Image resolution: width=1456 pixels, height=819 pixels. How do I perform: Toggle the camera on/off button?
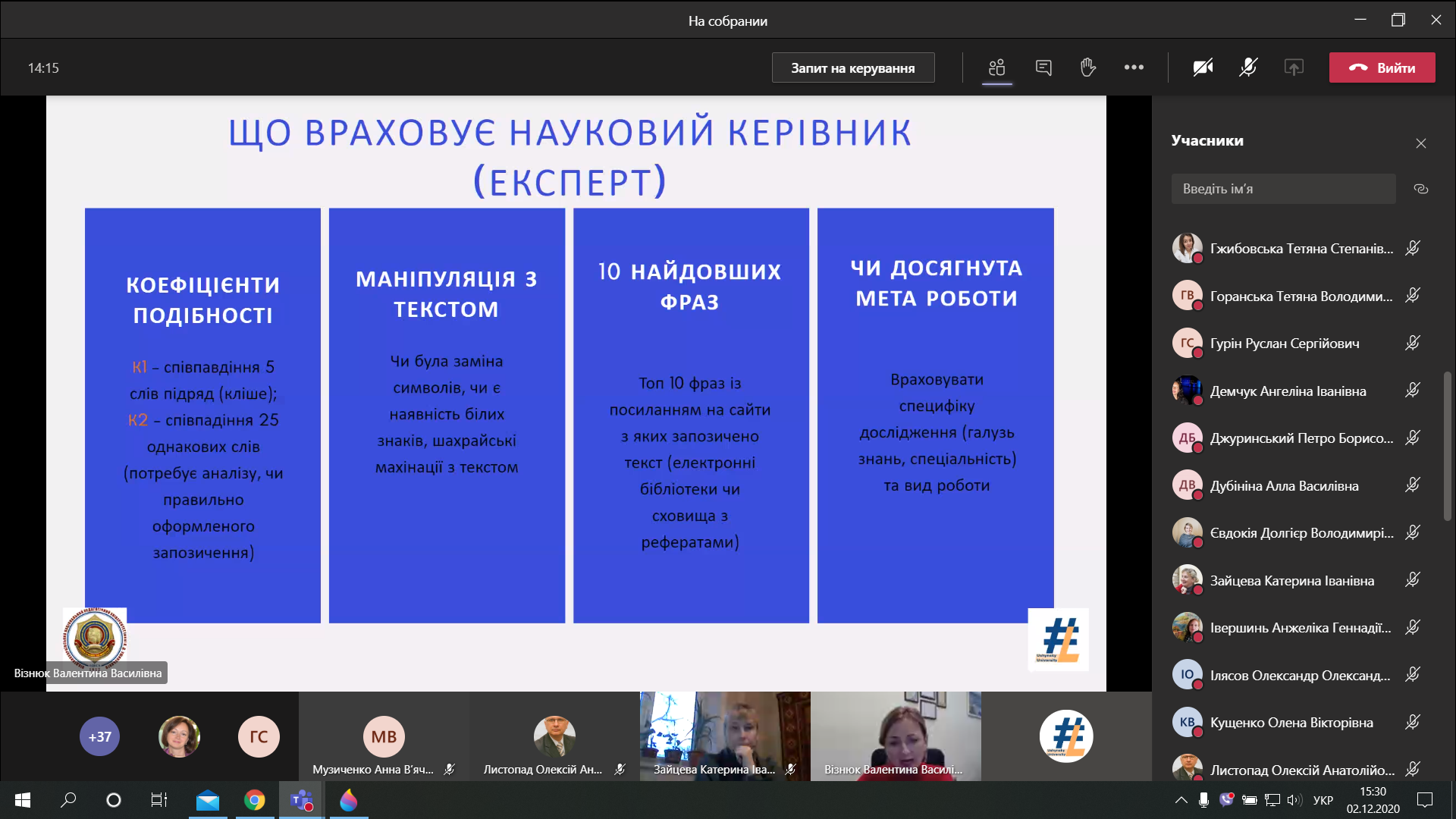coord(1203,67)
